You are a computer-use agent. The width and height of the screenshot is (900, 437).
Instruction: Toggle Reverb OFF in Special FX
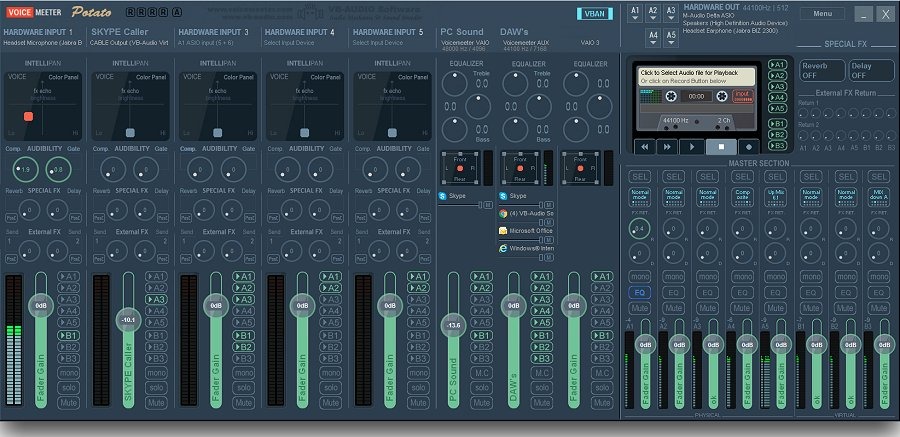tap(822, 70)
